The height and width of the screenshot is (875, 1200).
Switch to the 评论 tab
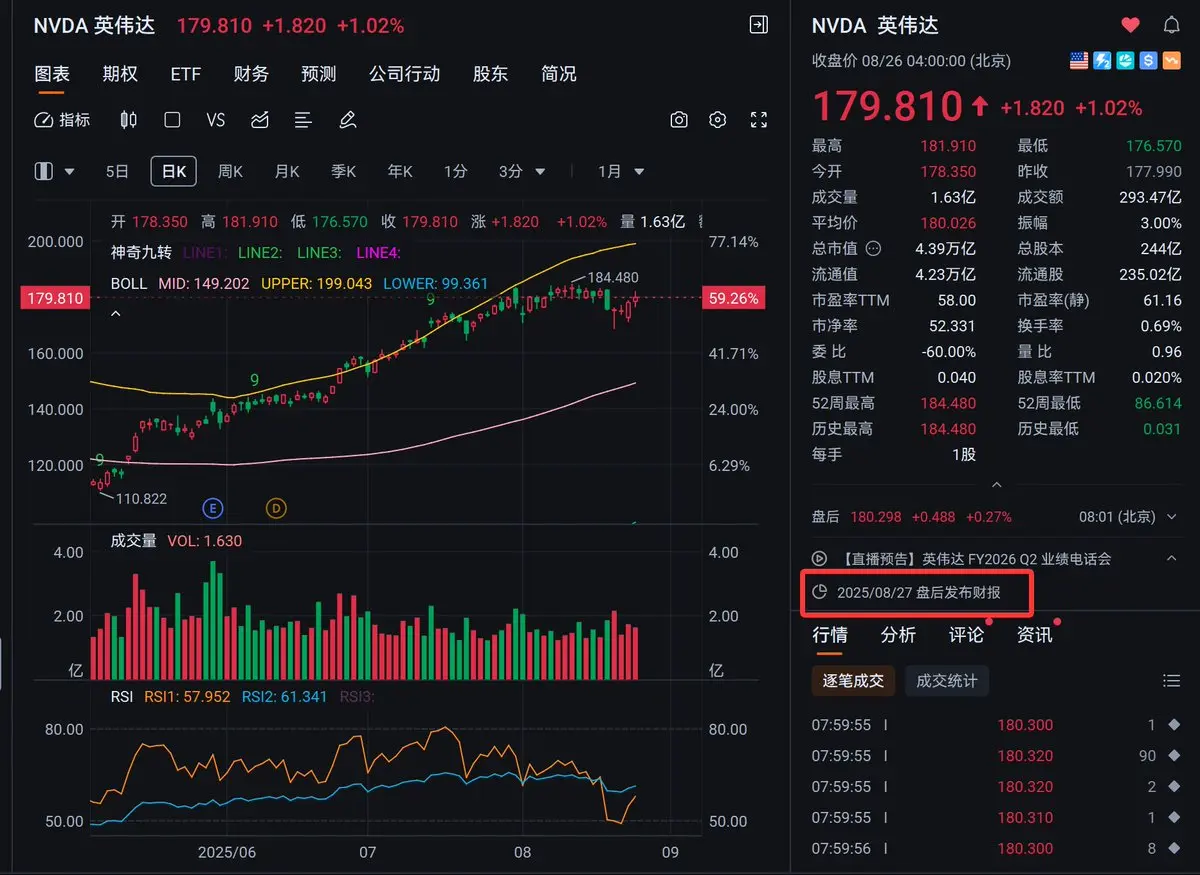coord(966,634)
